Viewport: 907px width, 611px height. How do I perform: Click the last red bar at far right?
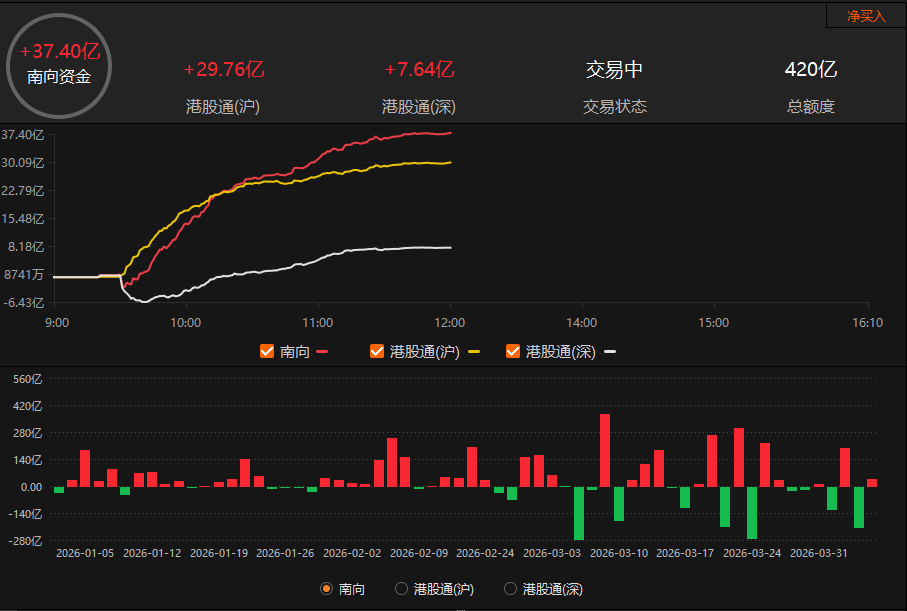[x=872, y=483]
